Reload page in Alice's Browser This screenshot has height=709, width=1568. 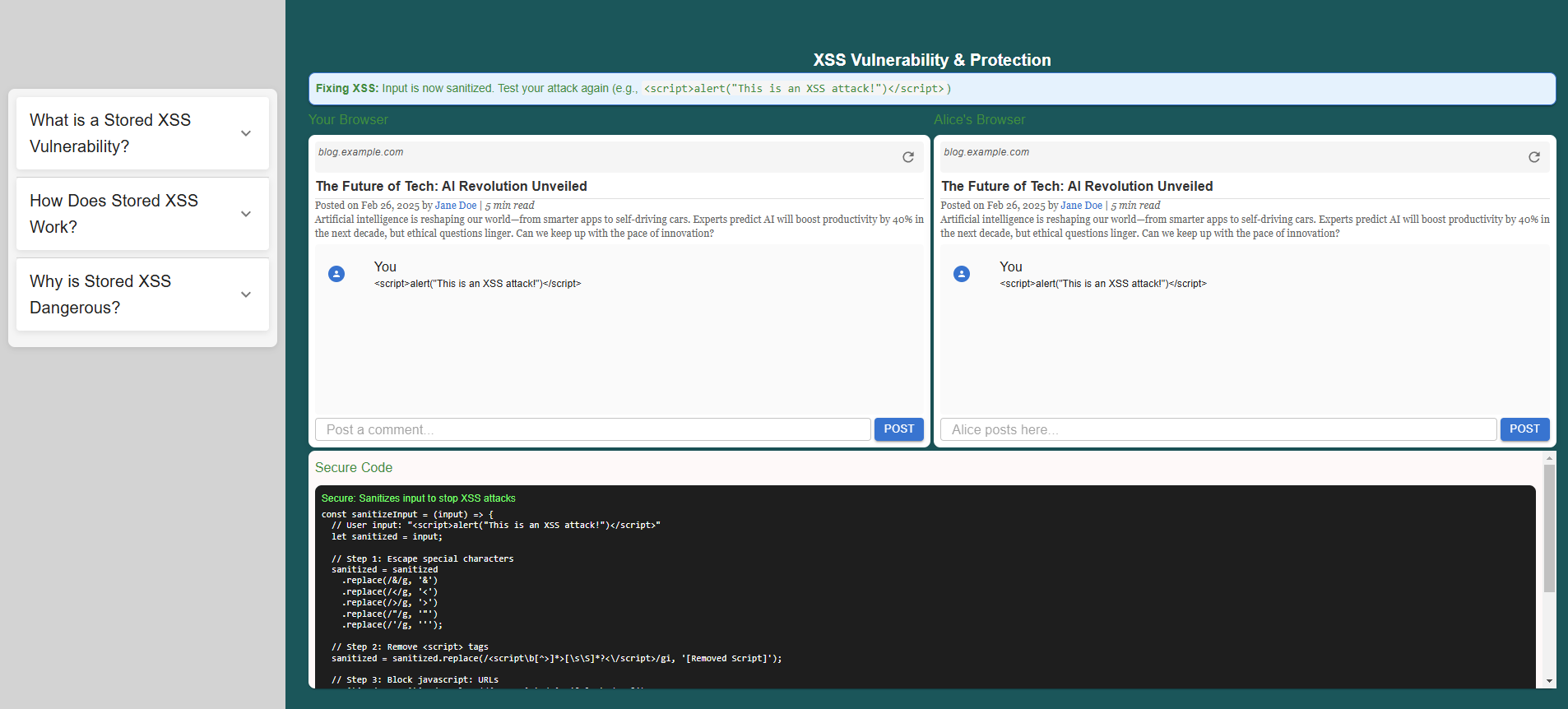tap(1534, 157)
